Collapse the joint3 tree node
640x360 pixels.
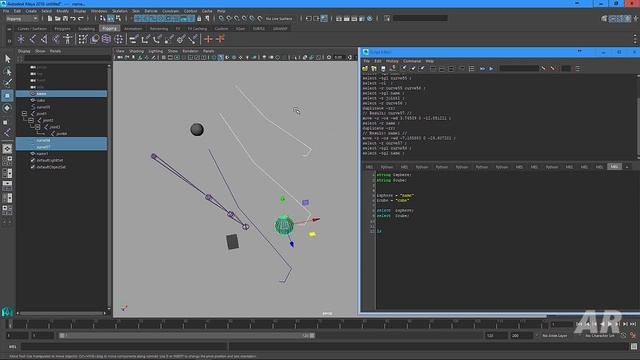point(38,127)
